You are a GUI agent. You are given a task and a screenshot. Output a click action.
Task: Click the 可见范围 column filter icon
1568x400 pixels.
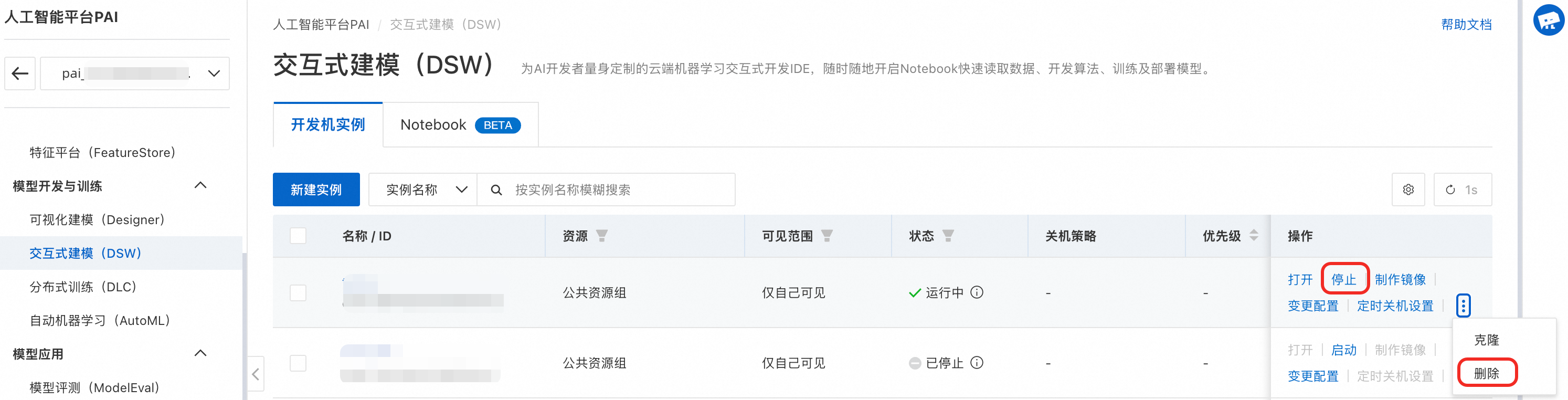(x=827, y=236)
